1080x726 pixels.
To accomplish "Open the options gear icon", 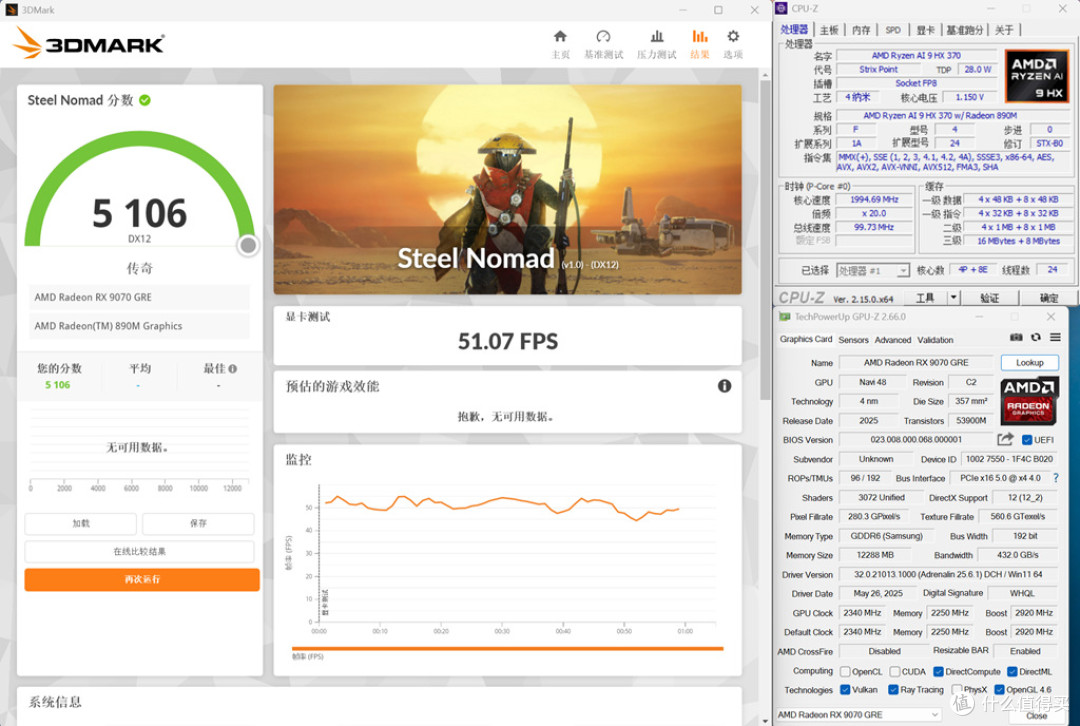I will [733, 37].
